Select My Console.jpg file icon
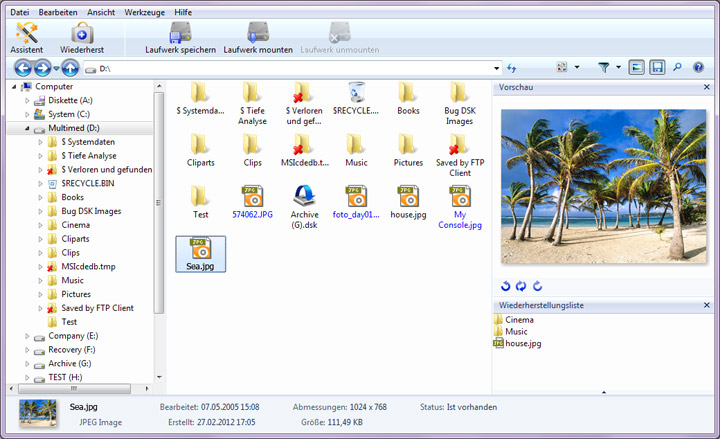The height and width of the screenshot is (439, 720). [x=460, y=207]
